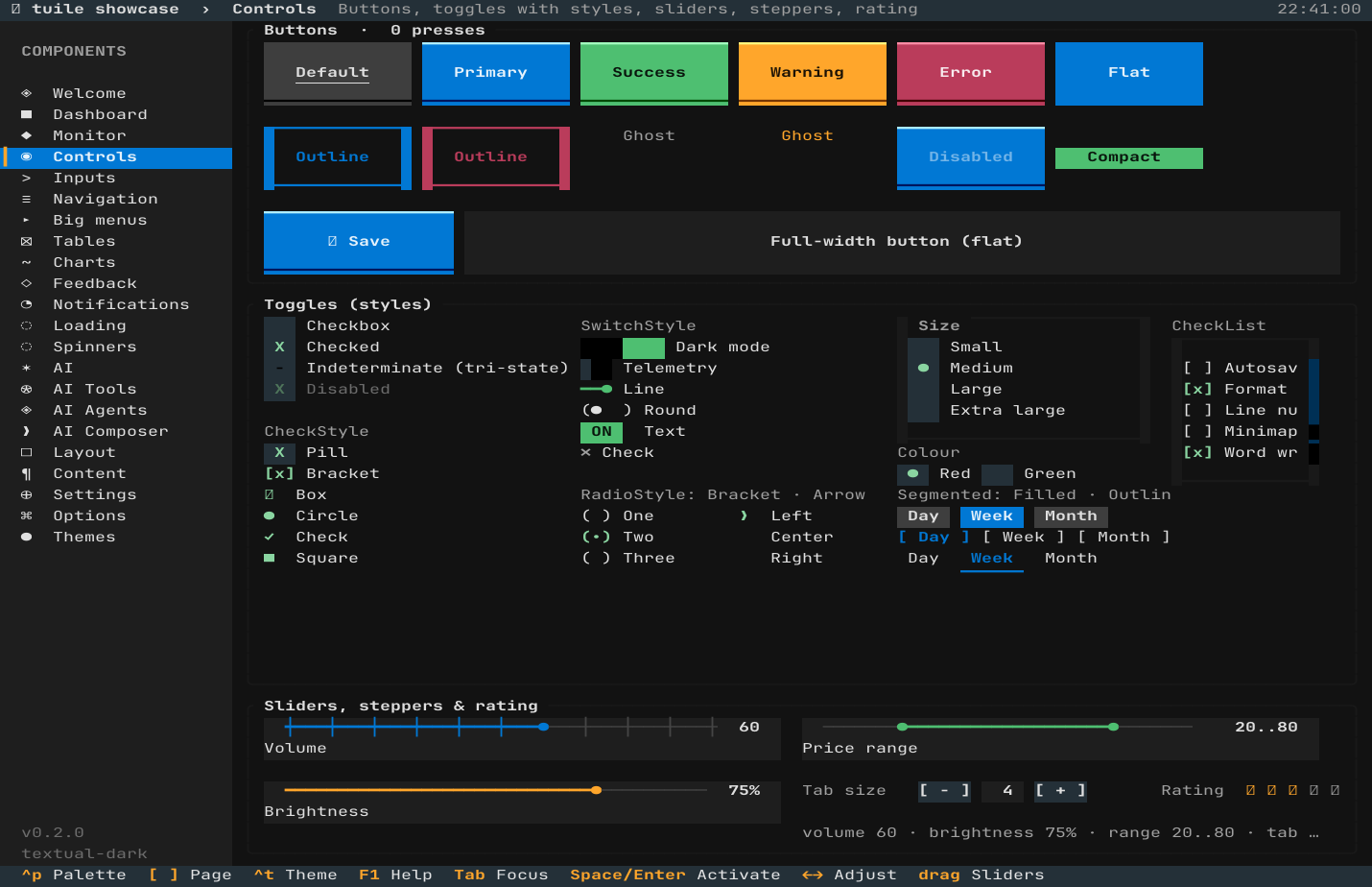
Task: Click the AI Tools icon in sidebar
Action: click(x=27, y=389)
